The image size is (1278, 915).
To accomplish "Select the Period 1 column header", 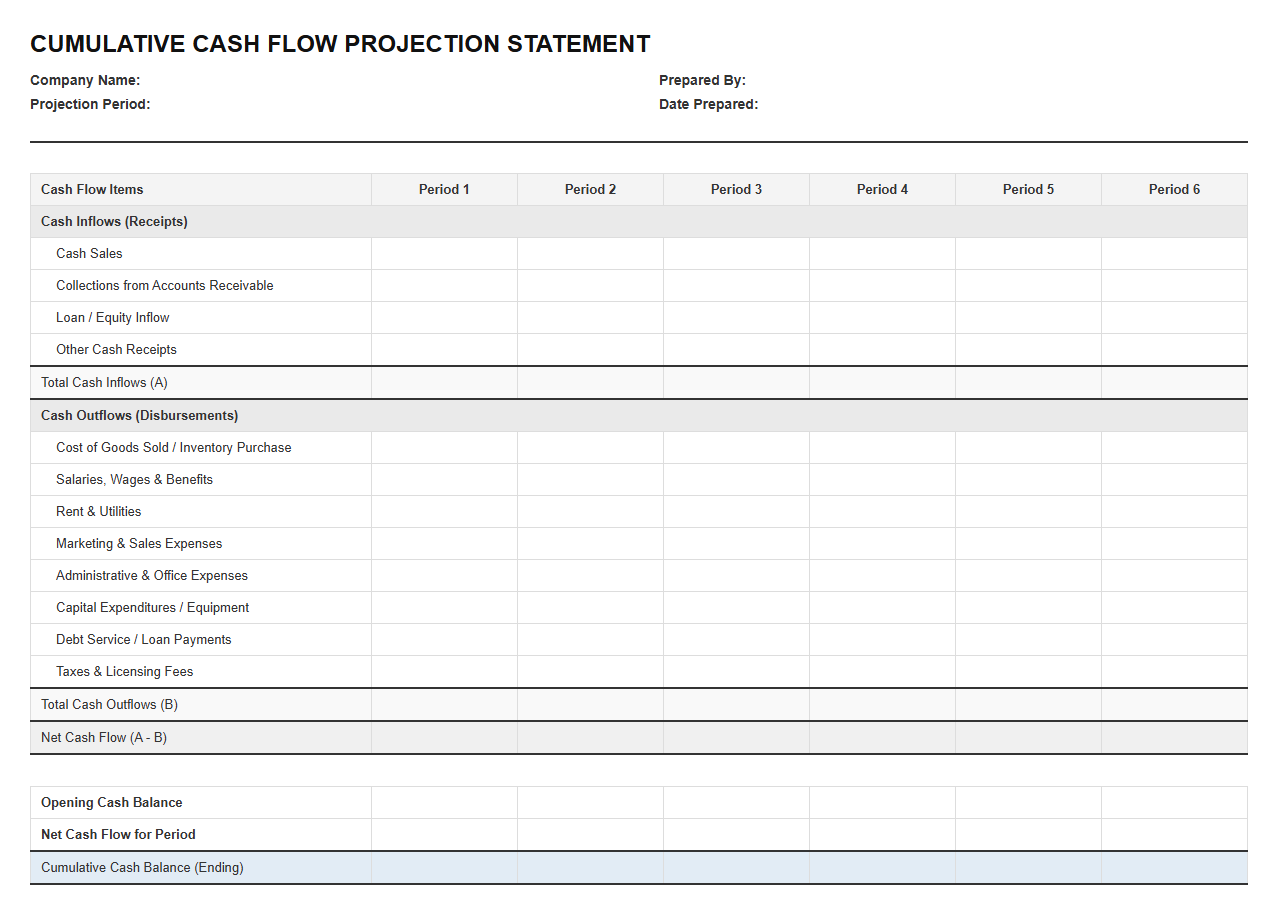I will click(444, 189).
